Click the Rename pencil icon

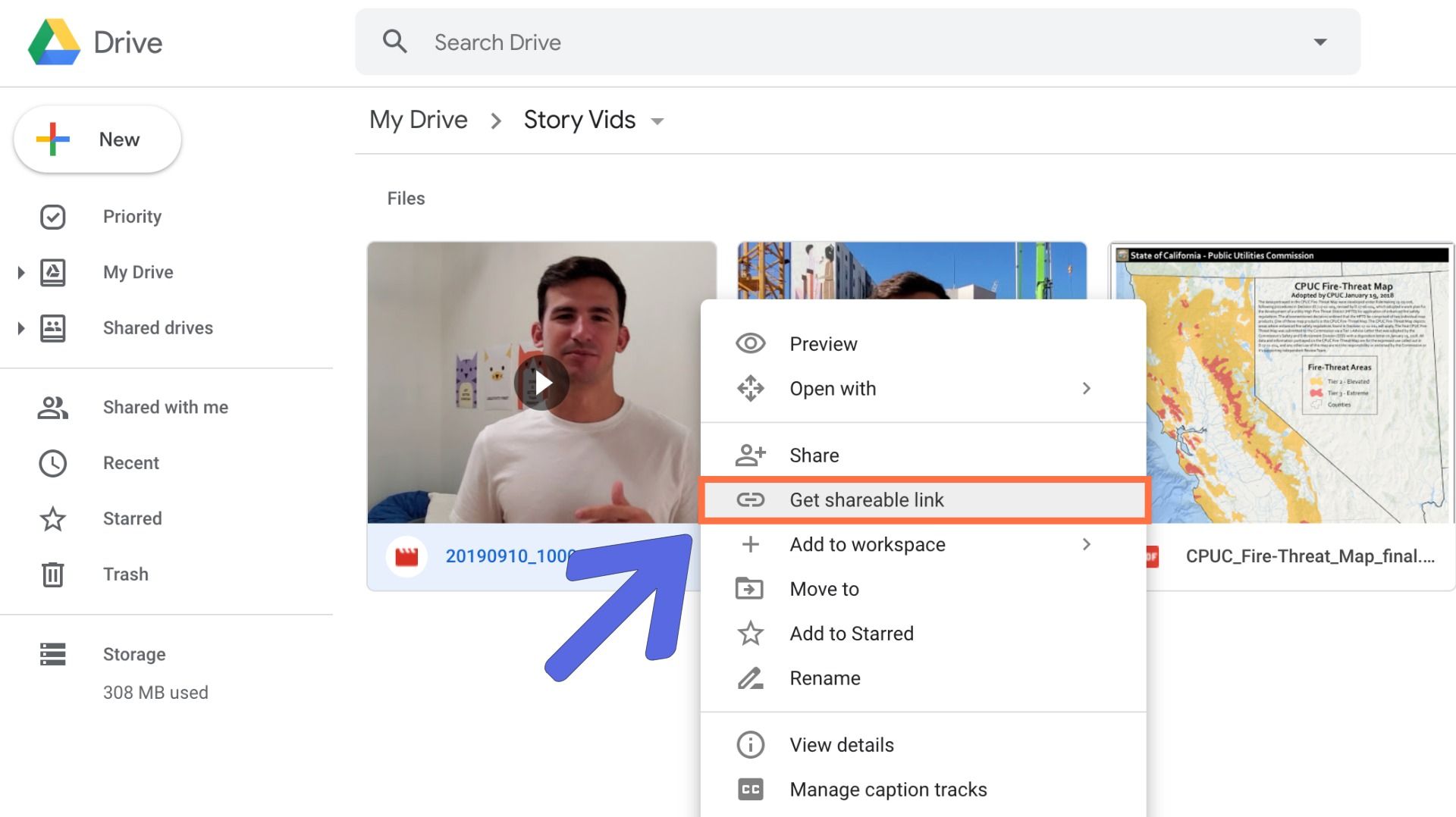[750, 678]
